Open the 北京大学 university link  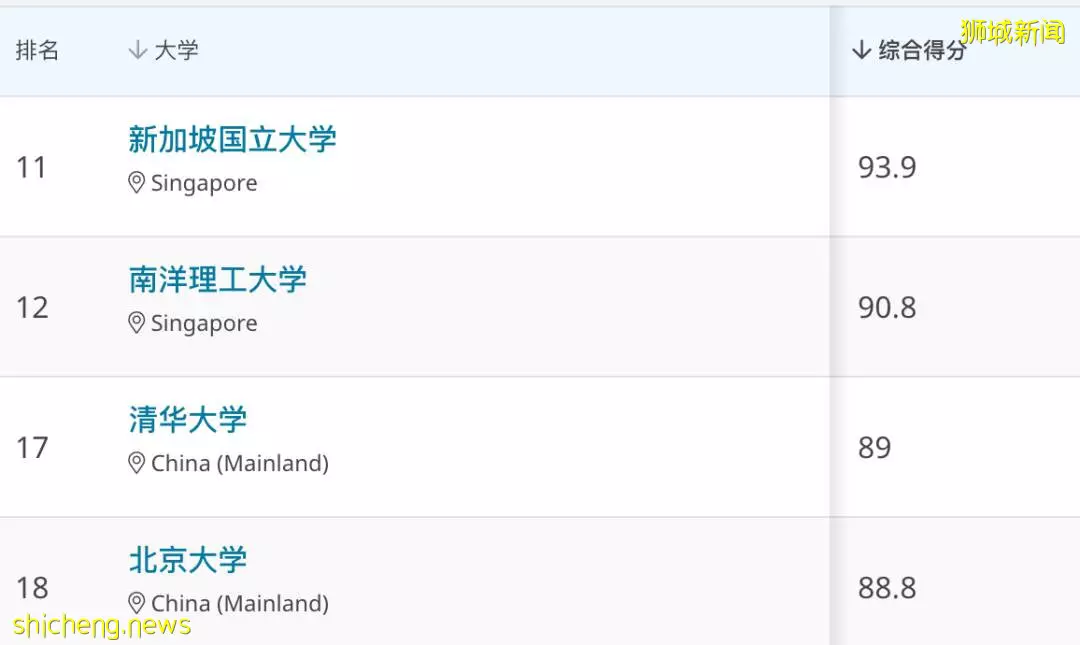tap(187, 560)
